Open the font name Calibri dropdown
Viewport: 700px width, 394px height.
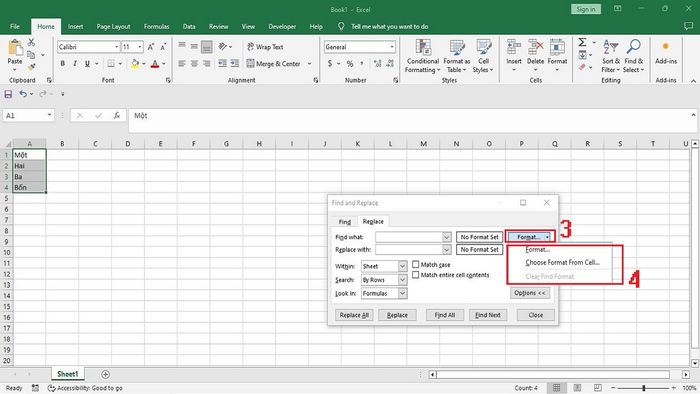coord(117,47)
